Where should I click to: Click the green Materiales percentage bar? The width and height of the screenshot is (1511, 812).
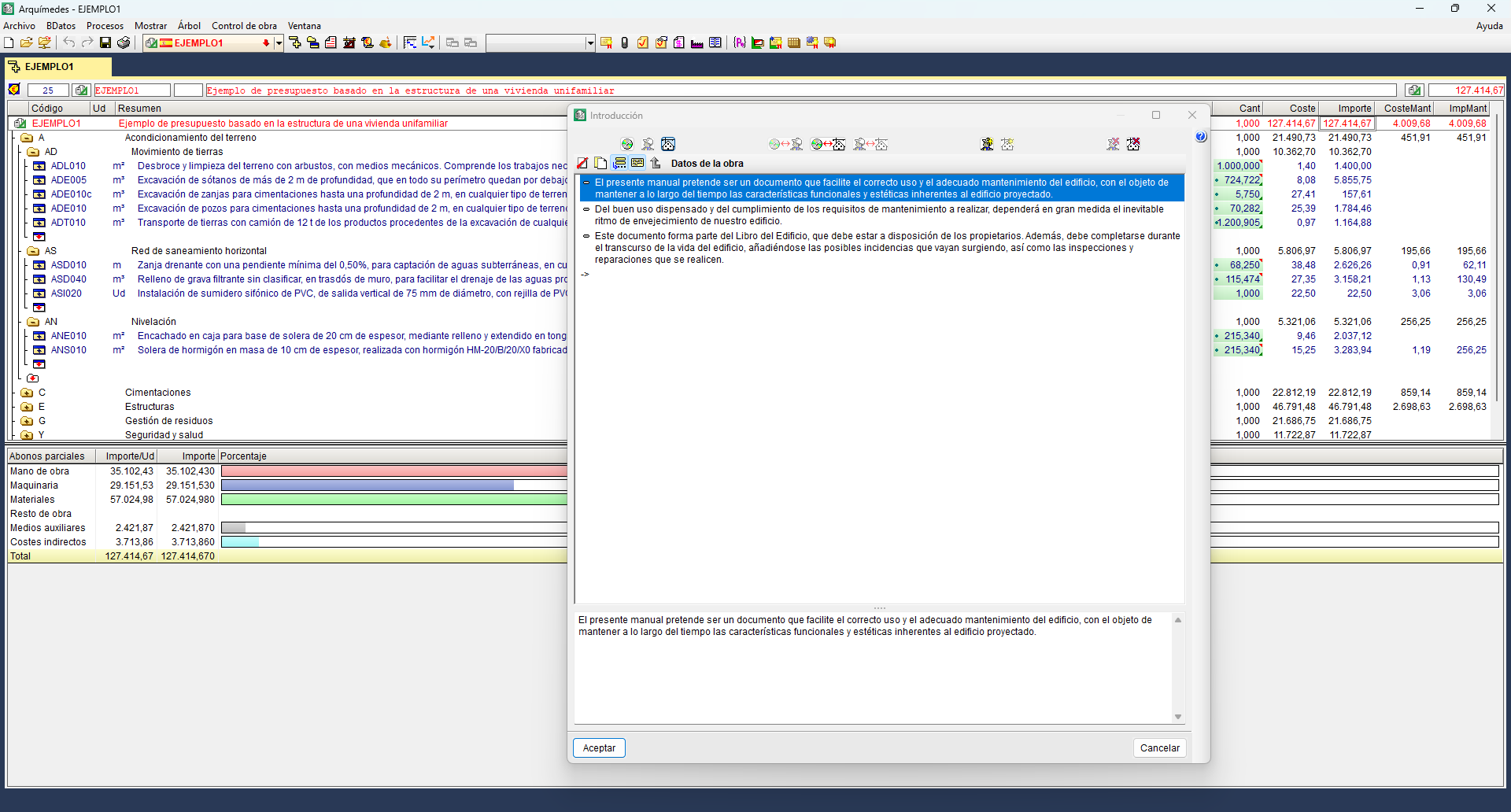393,500
